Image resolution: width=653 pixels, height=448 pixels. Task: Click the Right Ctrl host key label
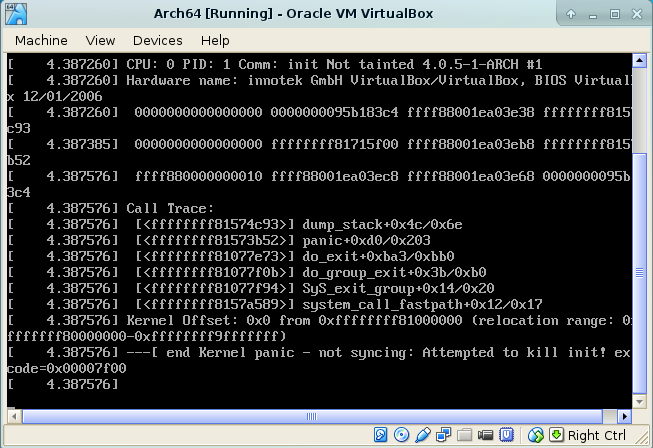click(596, 436)
